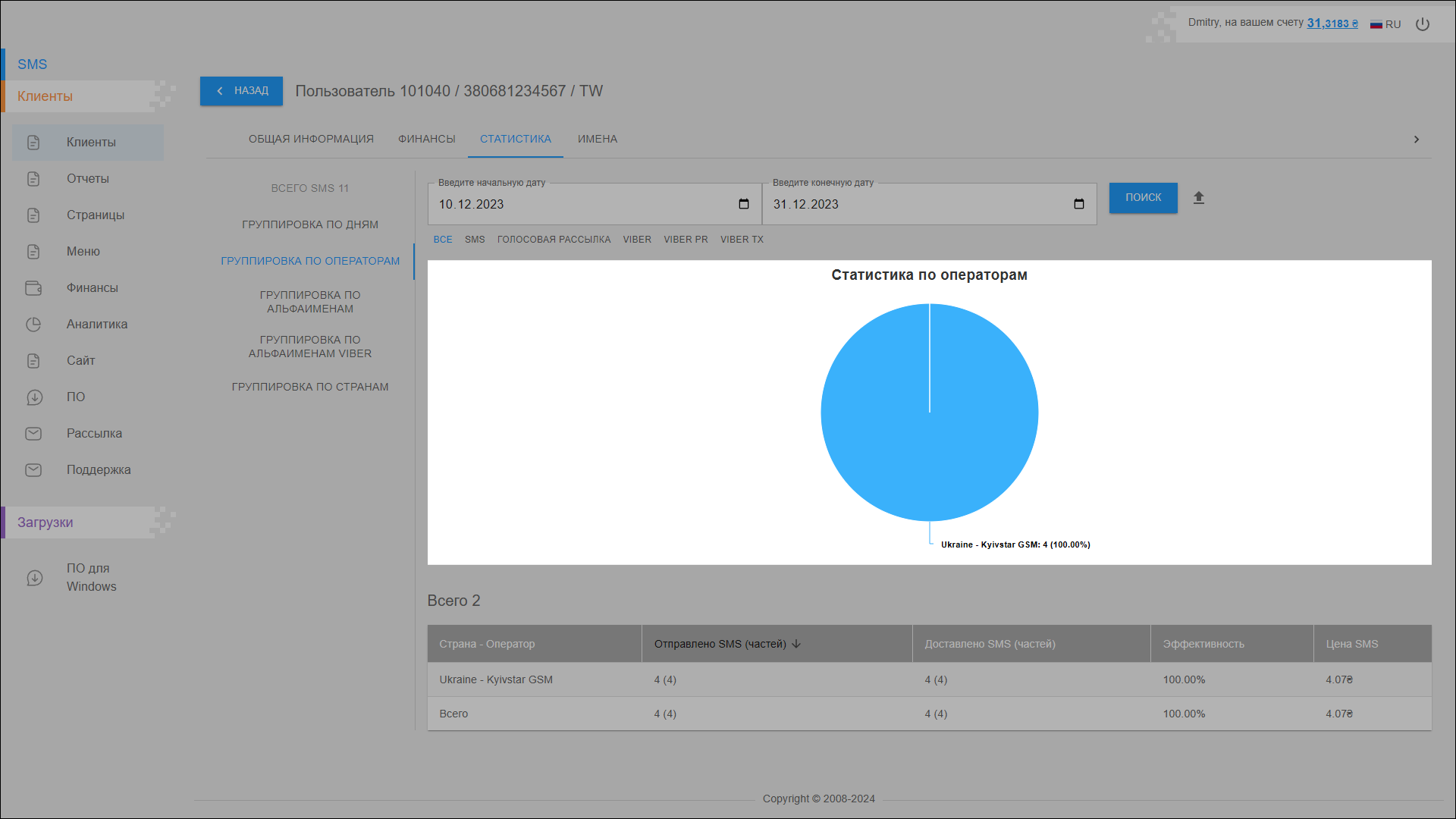
Task: Click the upload/export icon next to Поиск
Action: [x=1198, y=198]
